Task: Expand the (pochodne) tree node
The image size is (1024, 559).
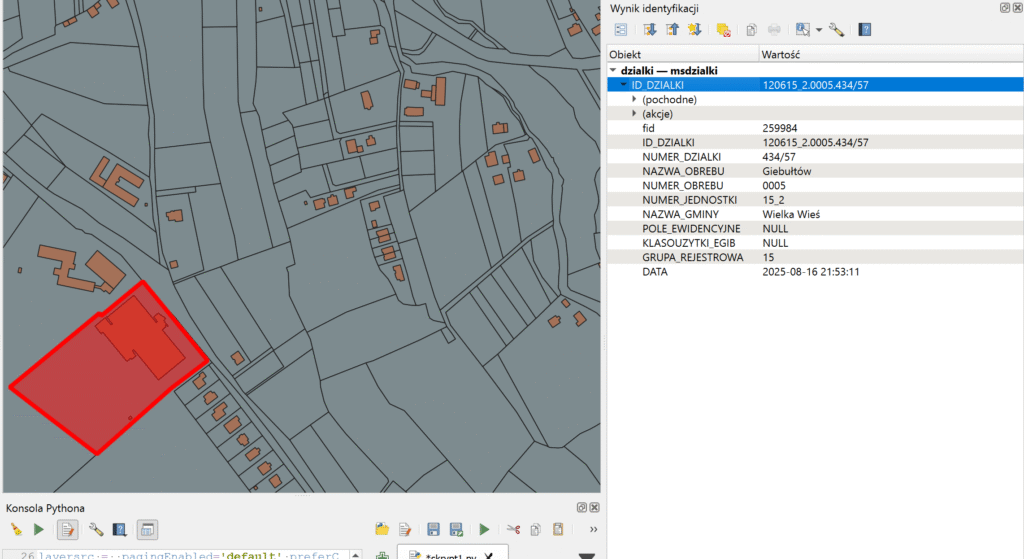Action: point(634,100)
